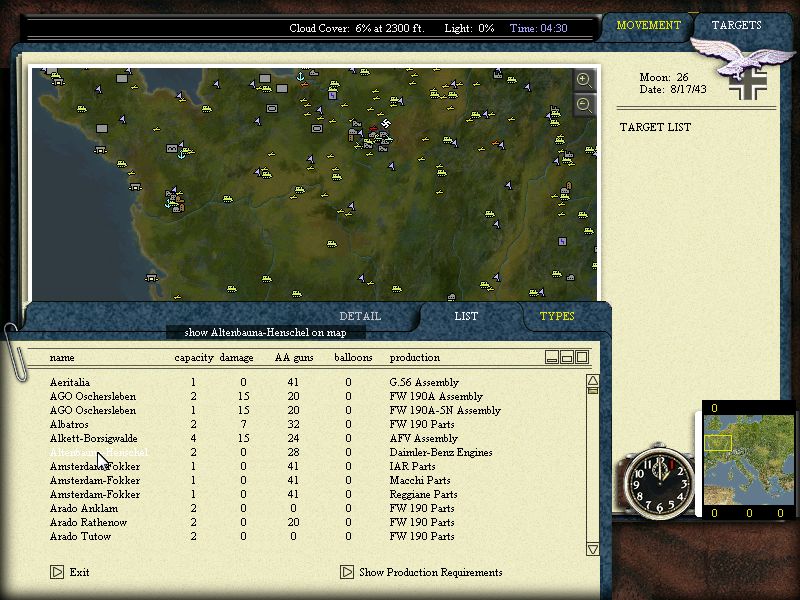Select the Albatros row

276,424
